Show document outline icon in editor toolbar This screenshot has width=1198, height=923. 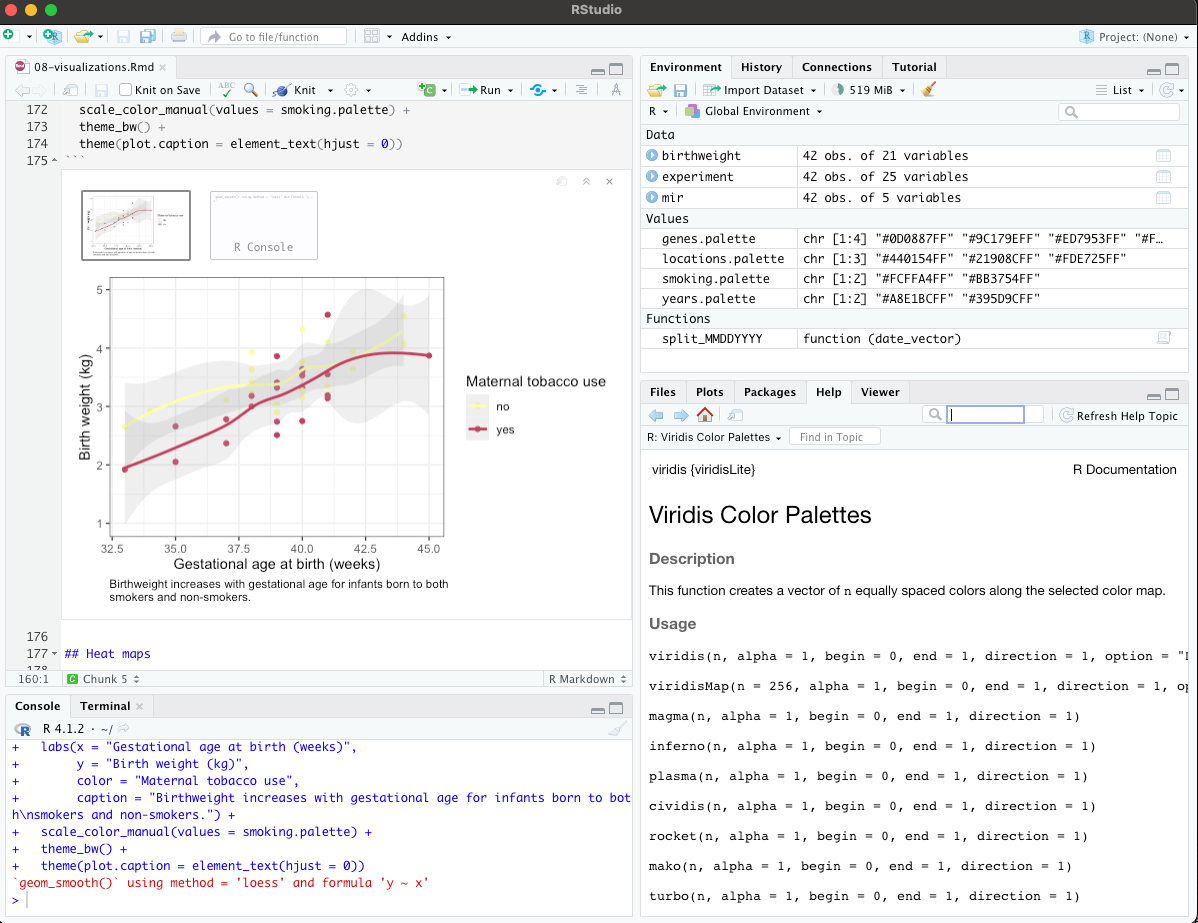581,89
